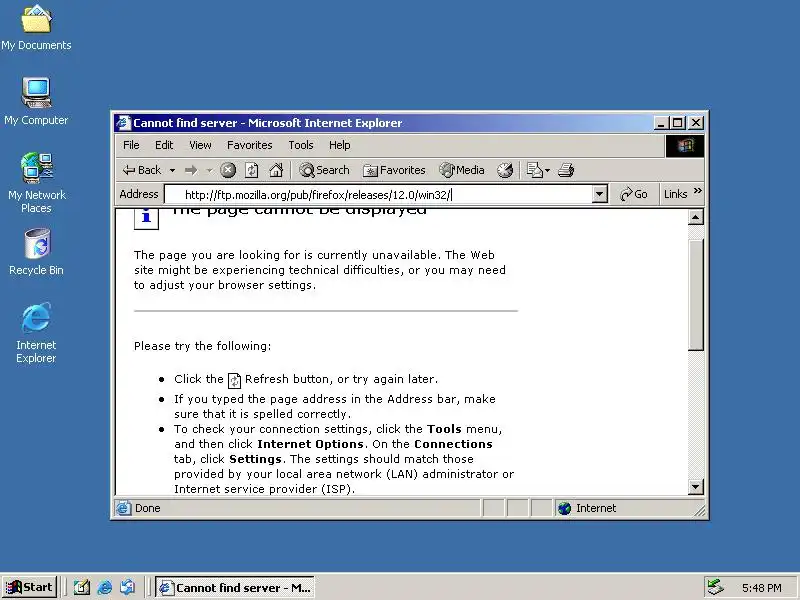
Task: Click Show Desktop quick launch icon
Action: tap(81, 587)
